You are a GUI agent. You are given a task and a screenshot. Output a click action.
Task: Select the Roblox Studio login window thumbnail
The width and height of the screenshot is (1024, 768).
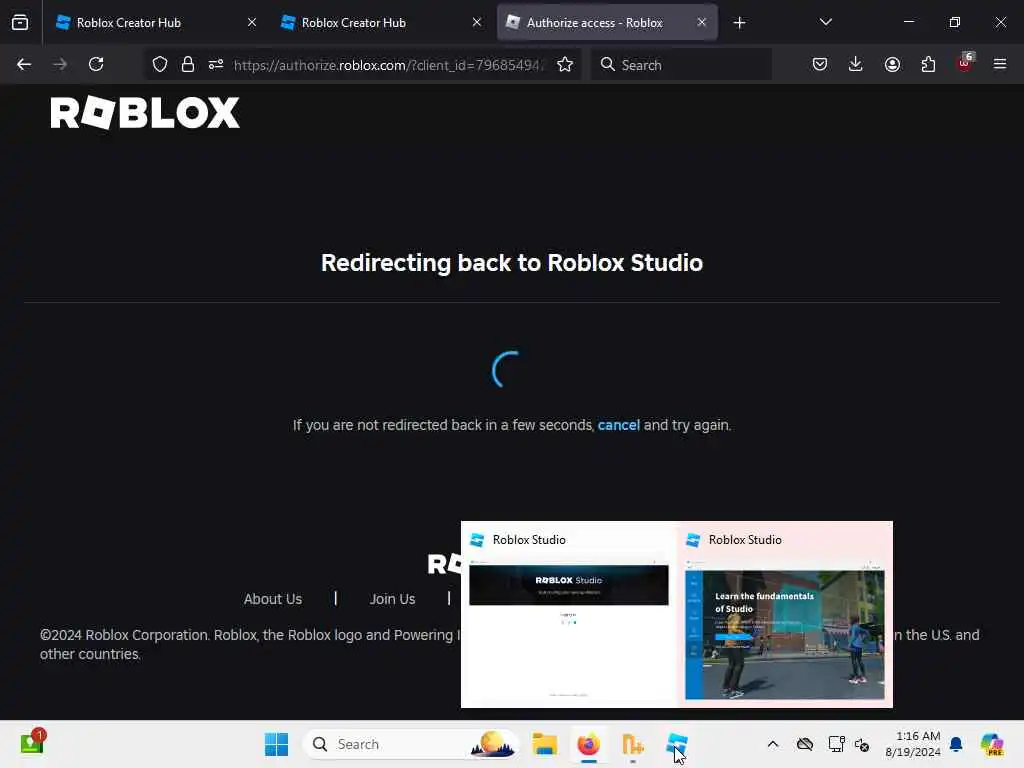tap(569, 615)
